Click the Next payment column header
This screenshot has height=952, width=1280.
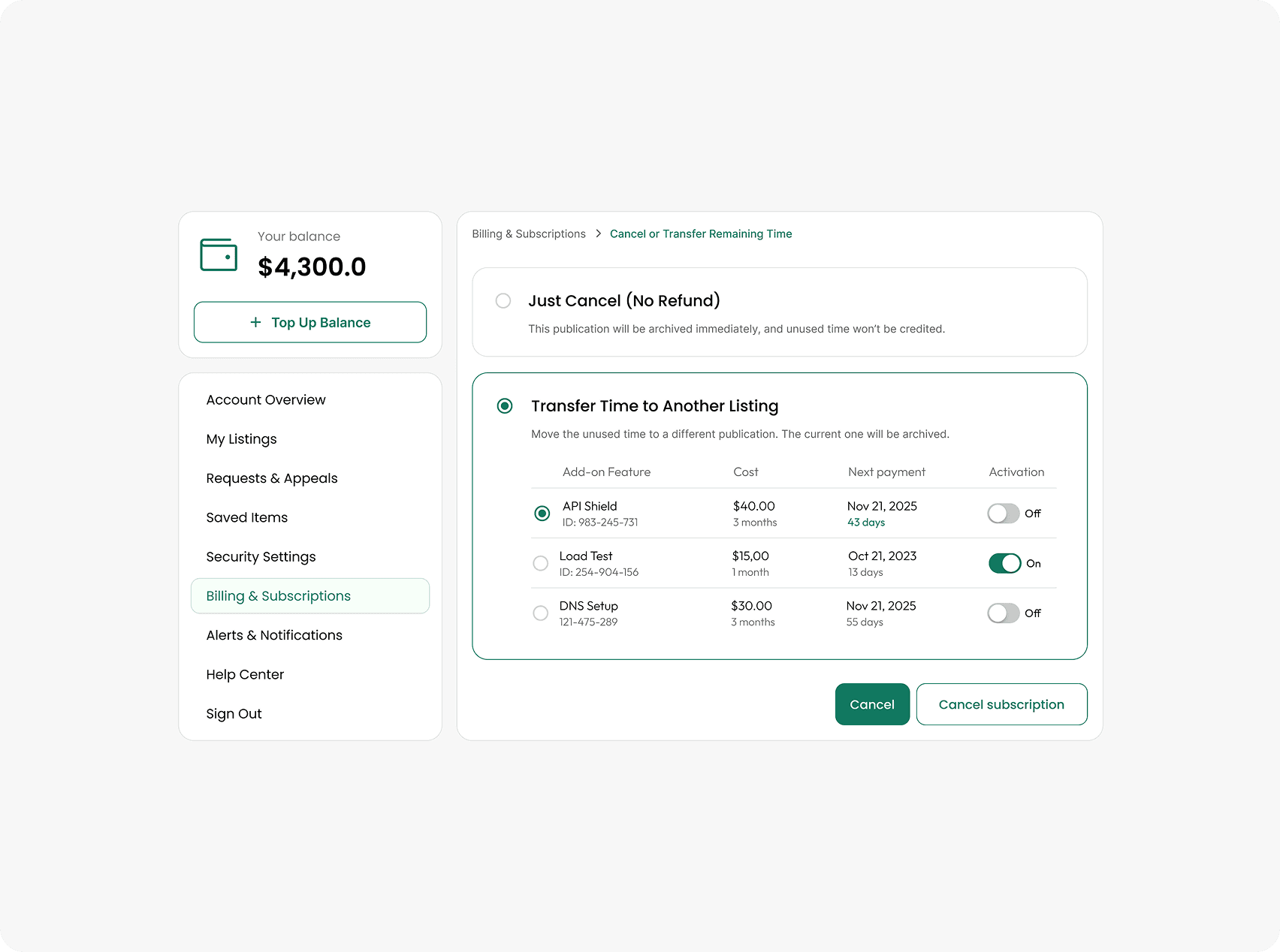tap(886, 472)
